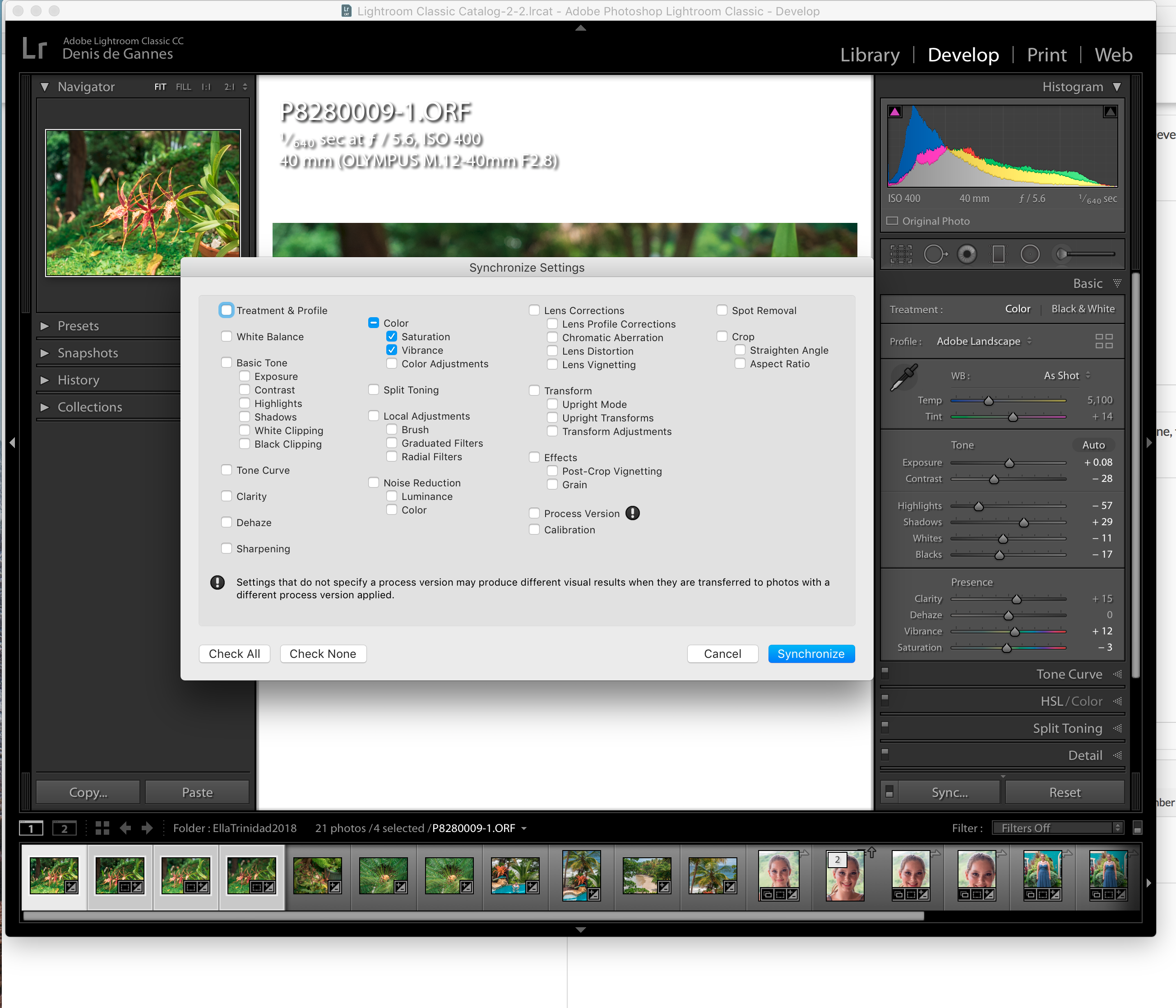
Task: Select the Radial Filter tool icon
Action: click(1030, 254)
